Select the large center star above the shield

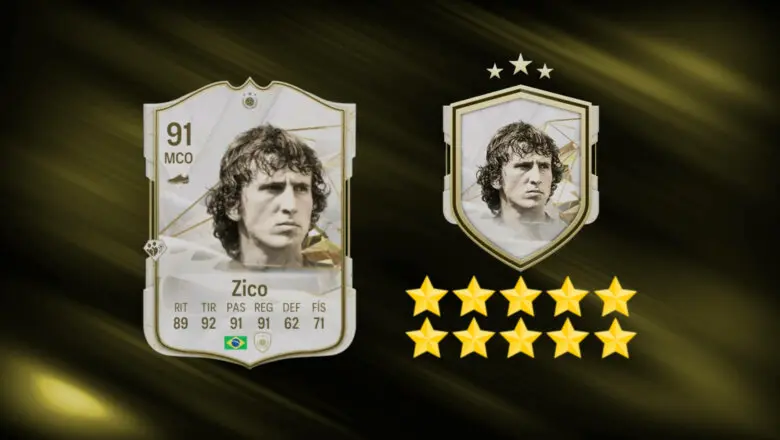[520, 65]
